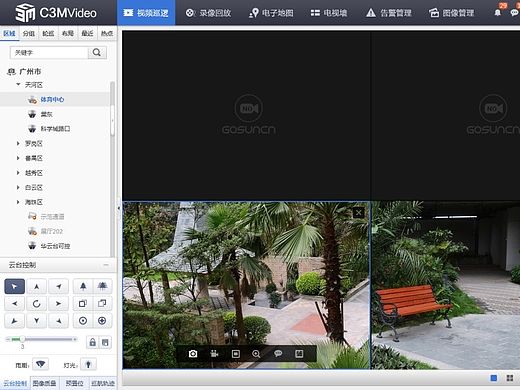Toggle the camera wiper button
520x390 pixels.
(x=41, y=364)
